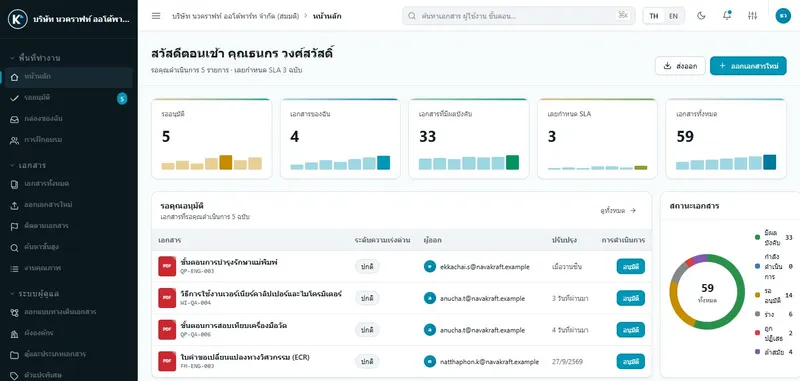Open the tag icon sidebar item
Viewport: 800px width, 381px height.
tap(68, 375)
